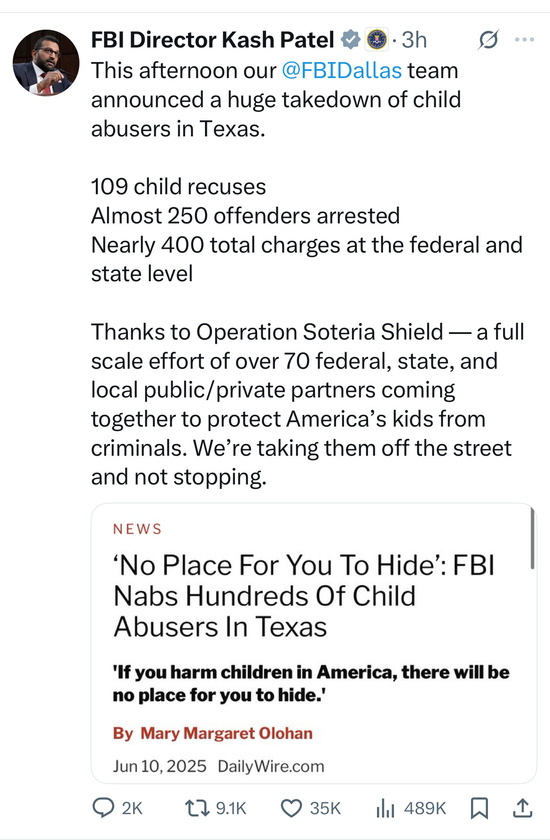
Task: Repost using the retweet icon
Action: (197, 807)
